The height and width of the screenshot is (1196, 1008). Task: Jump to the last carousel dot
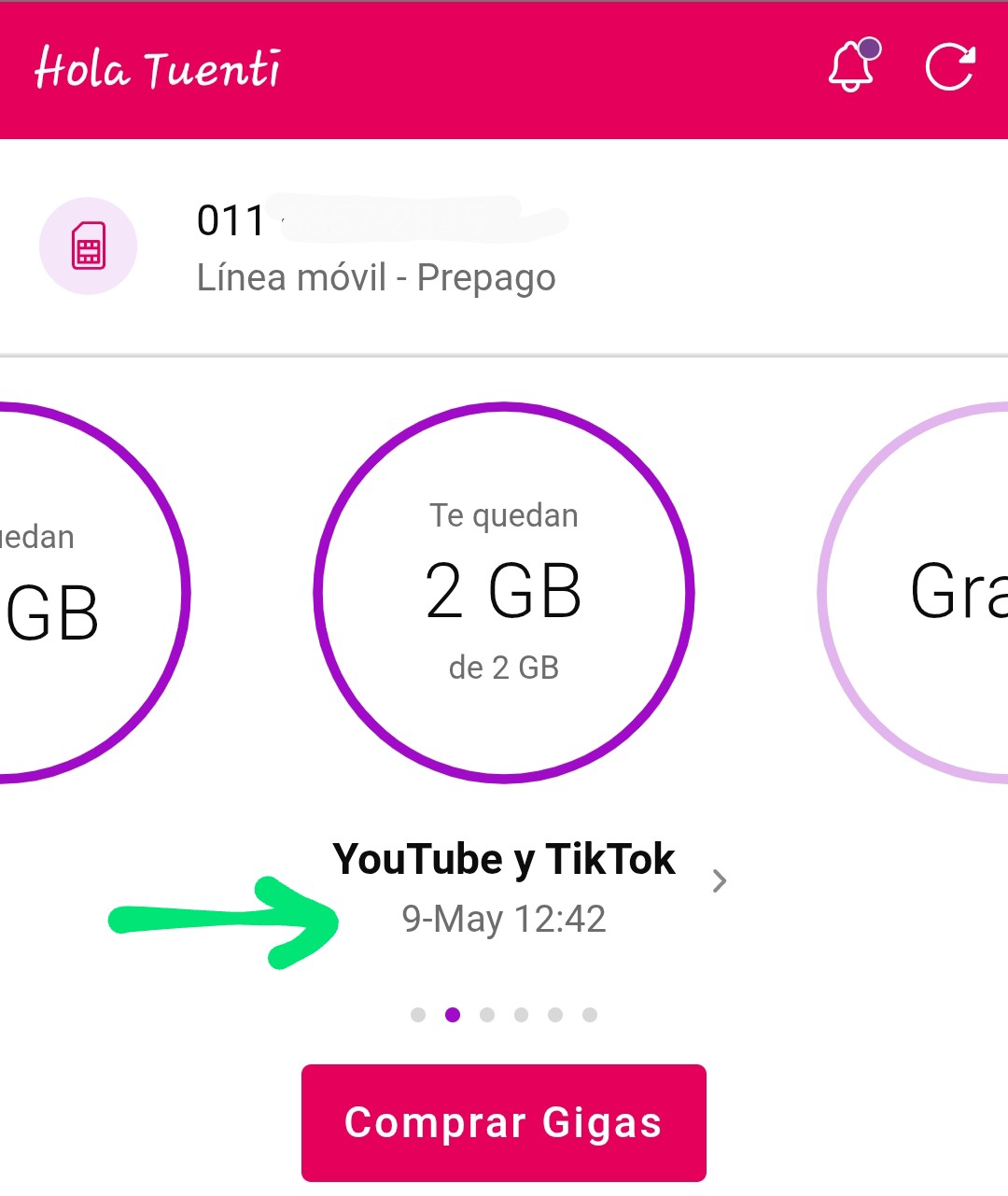coord(590,1015)
